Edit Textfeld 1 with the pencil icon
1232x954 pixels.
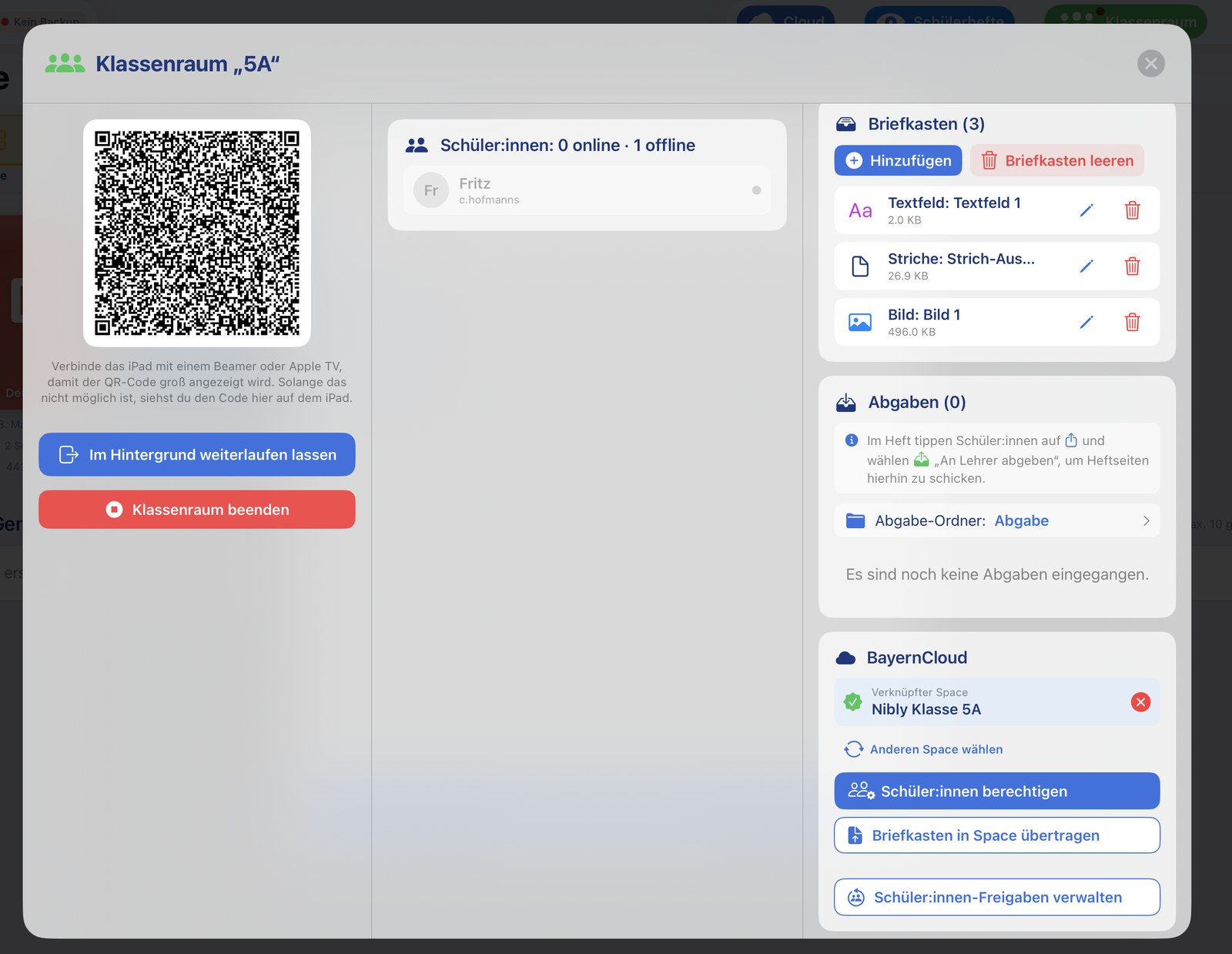[x=1086, y=210]
